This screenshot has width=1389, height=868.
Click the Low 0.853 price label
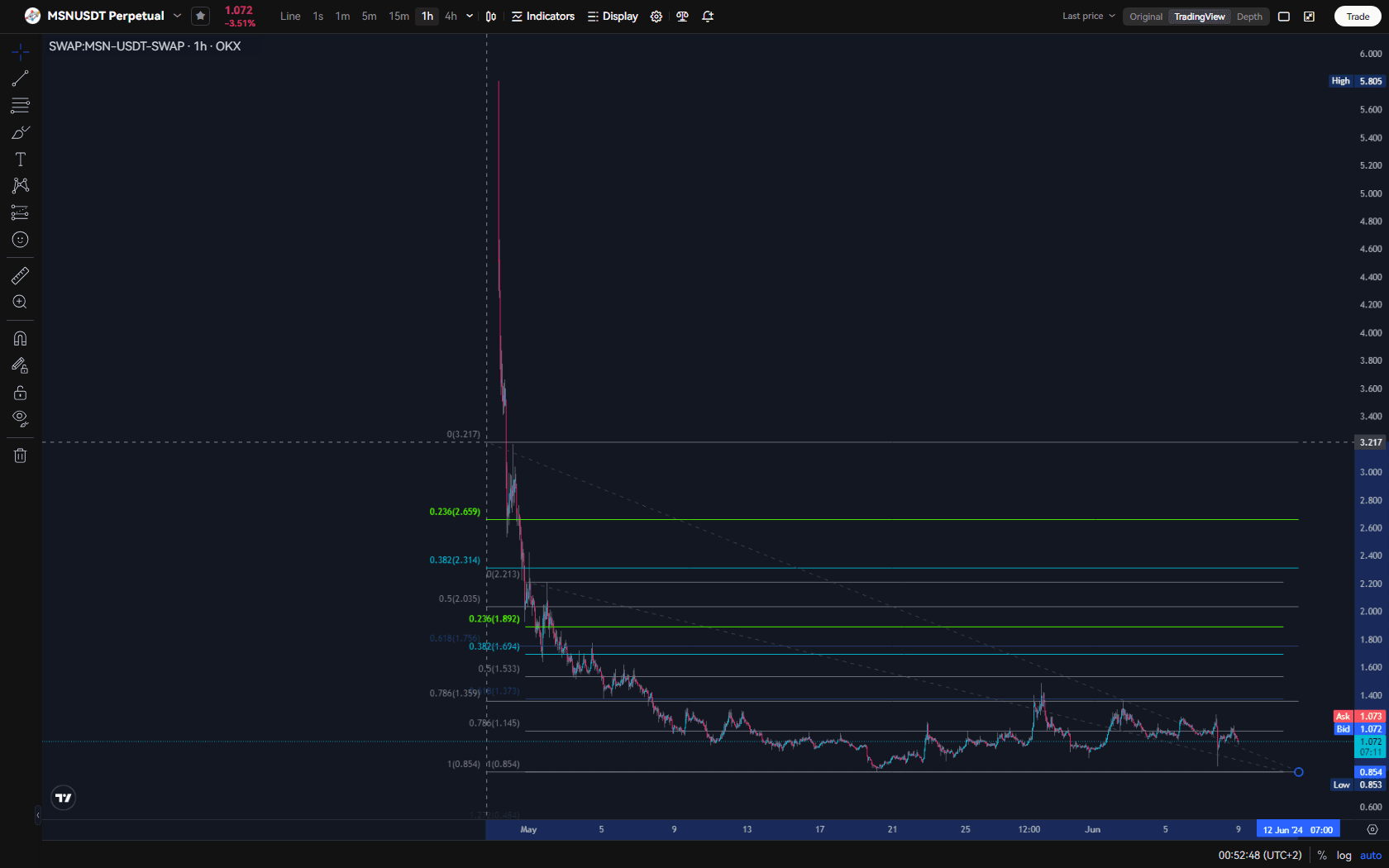1358,785
